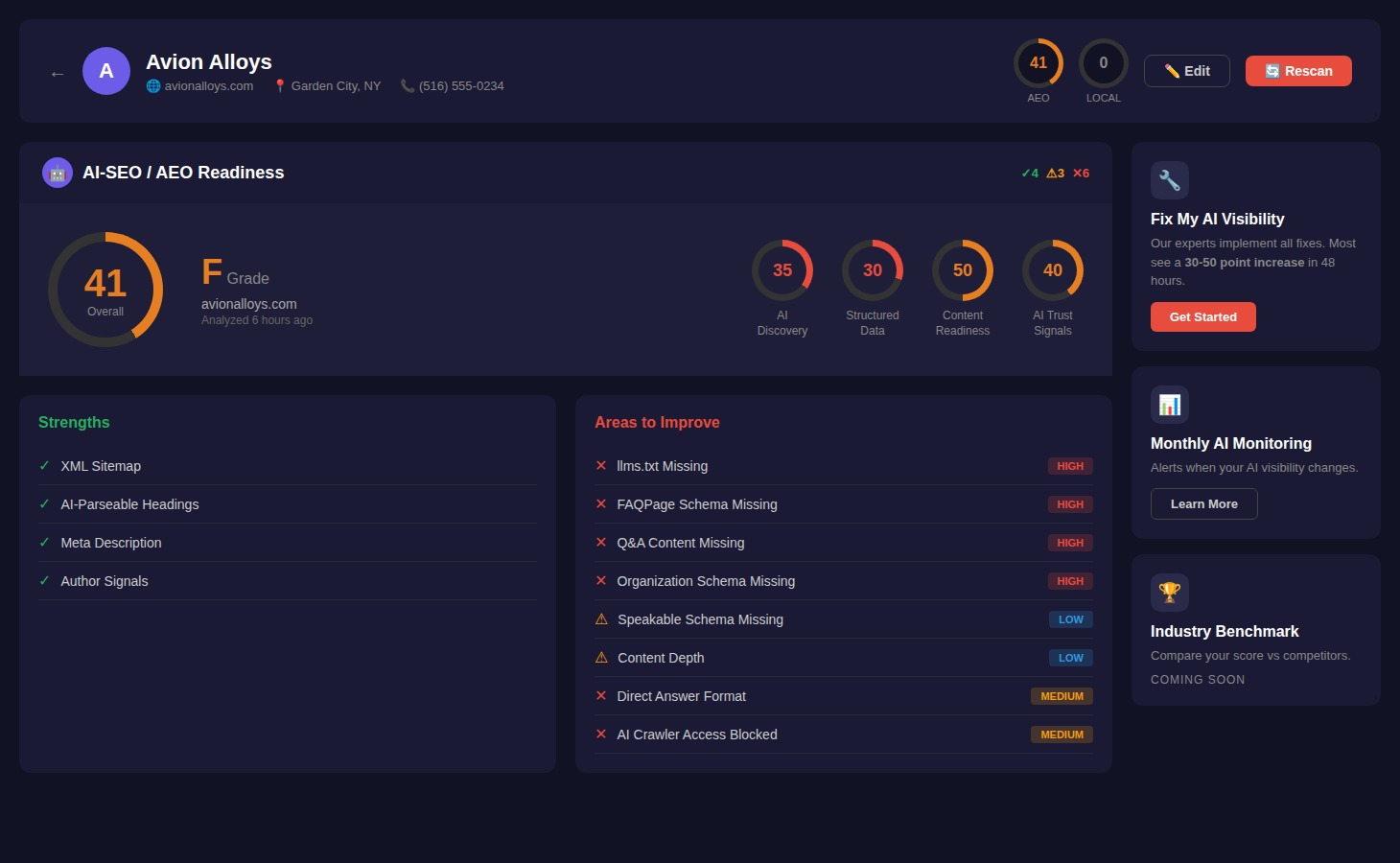
Task: Click the green checkmark next to XML Sitemap
Action: (x=43, y=465)
